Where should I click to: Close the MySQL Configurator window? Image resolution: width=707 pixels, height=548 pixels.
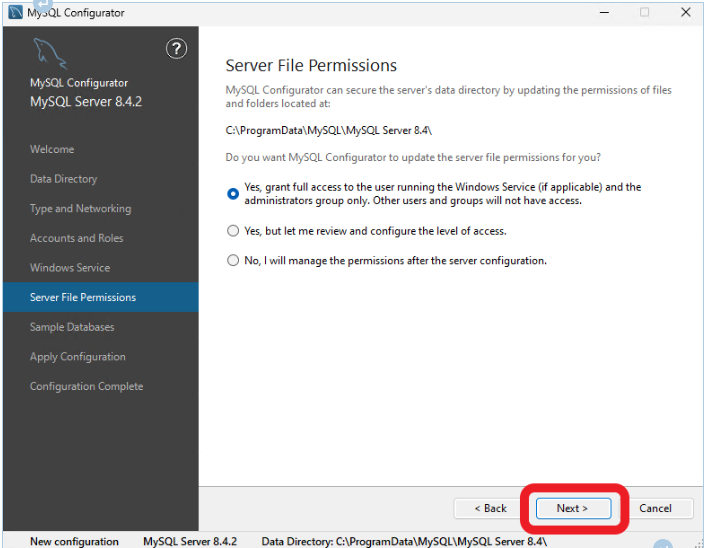point(684,12)
